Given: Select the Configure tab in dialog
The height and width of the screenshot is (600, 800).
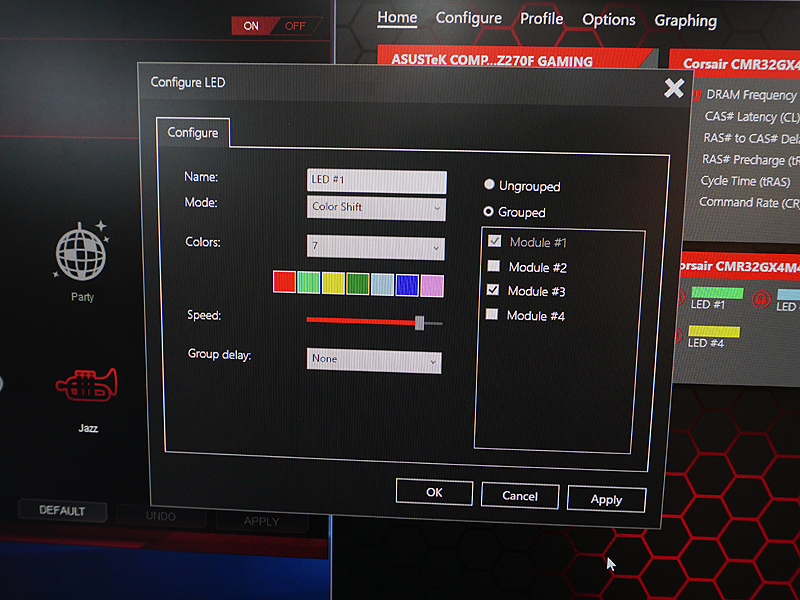Looking at the screenshot, I should 193,133.
